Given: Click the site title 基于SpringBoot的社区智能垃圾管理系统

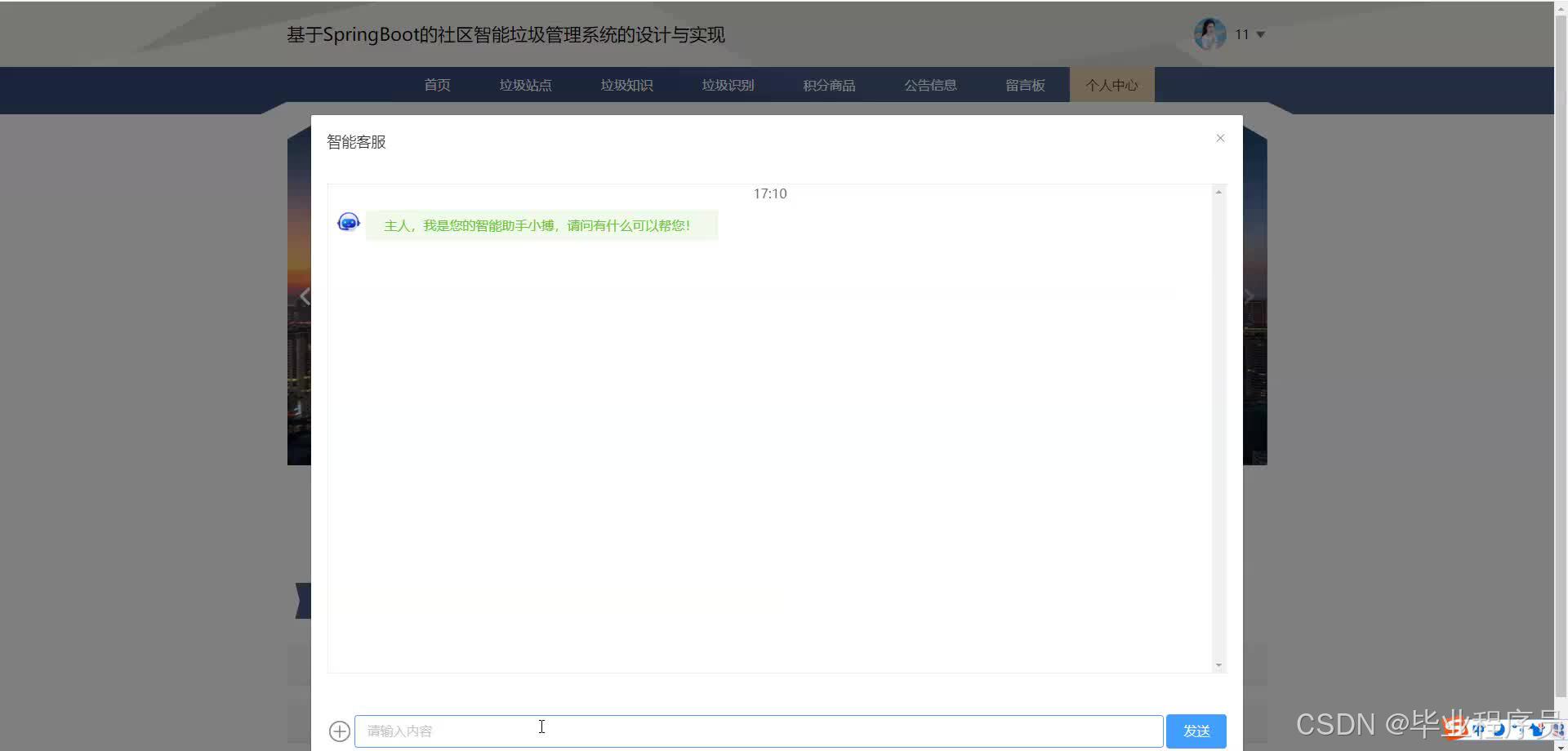Looking at the screenshot, I should click(506, 35).
